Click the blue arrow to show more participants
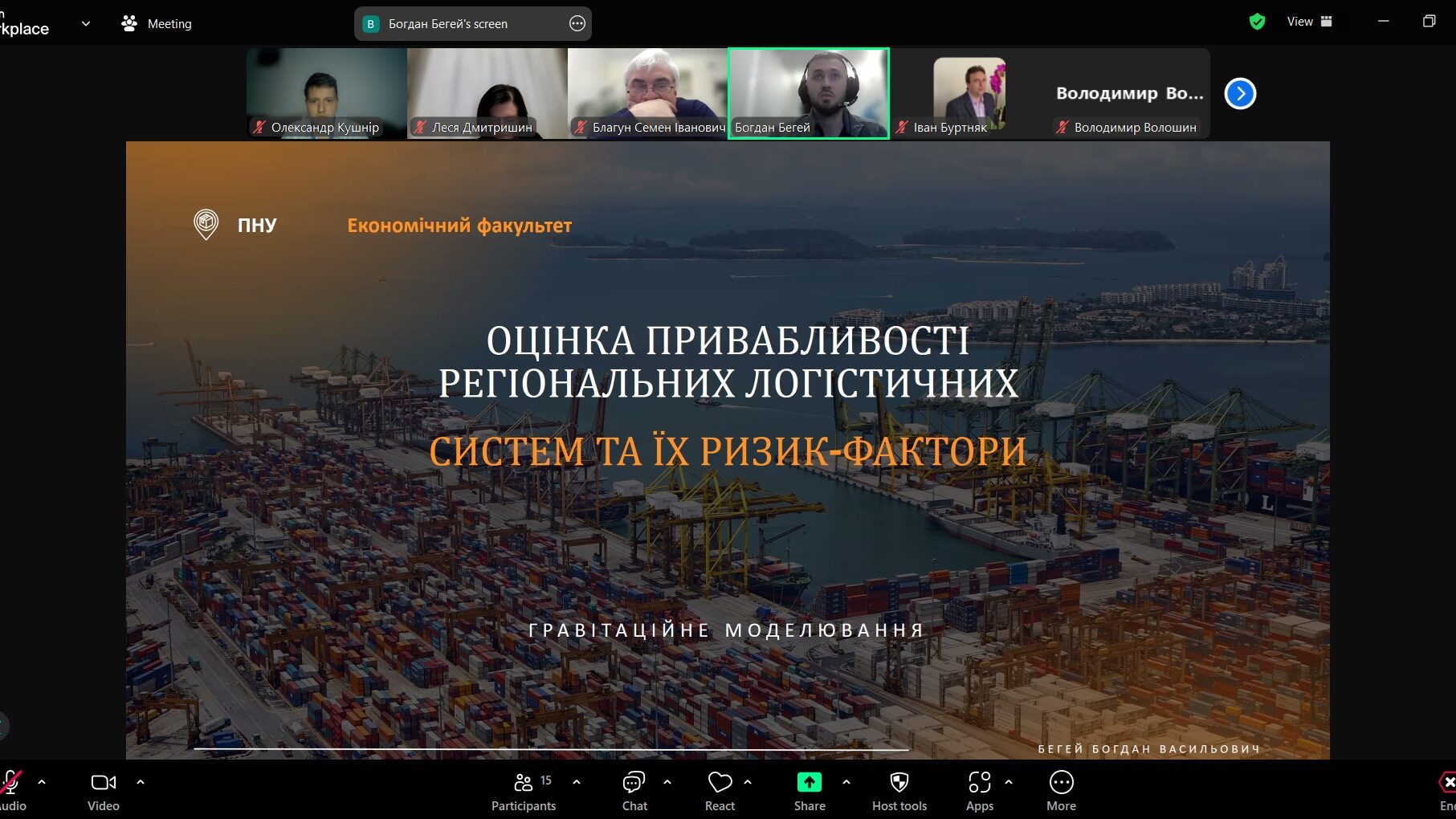This screenshot has width=1456, height=819. point(1240,94)
